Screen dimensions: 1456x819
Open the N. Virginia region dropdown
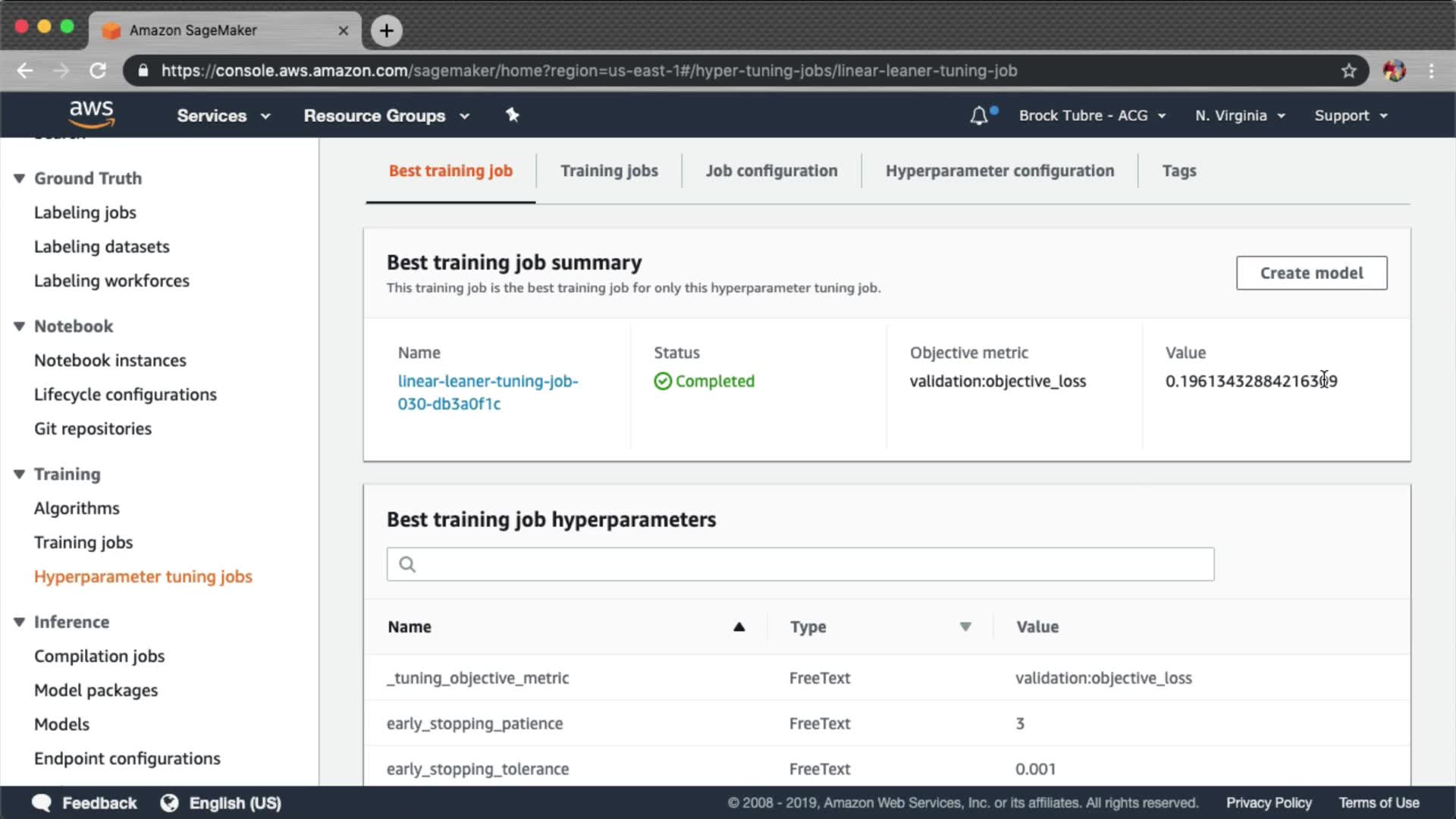click(1240, 116)
